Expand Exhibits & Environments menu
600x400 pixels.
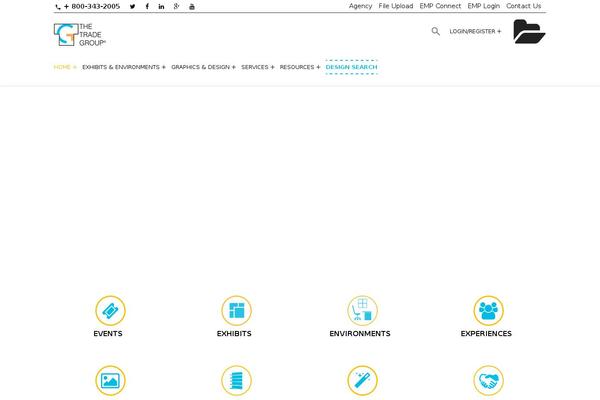pos(124,67)
